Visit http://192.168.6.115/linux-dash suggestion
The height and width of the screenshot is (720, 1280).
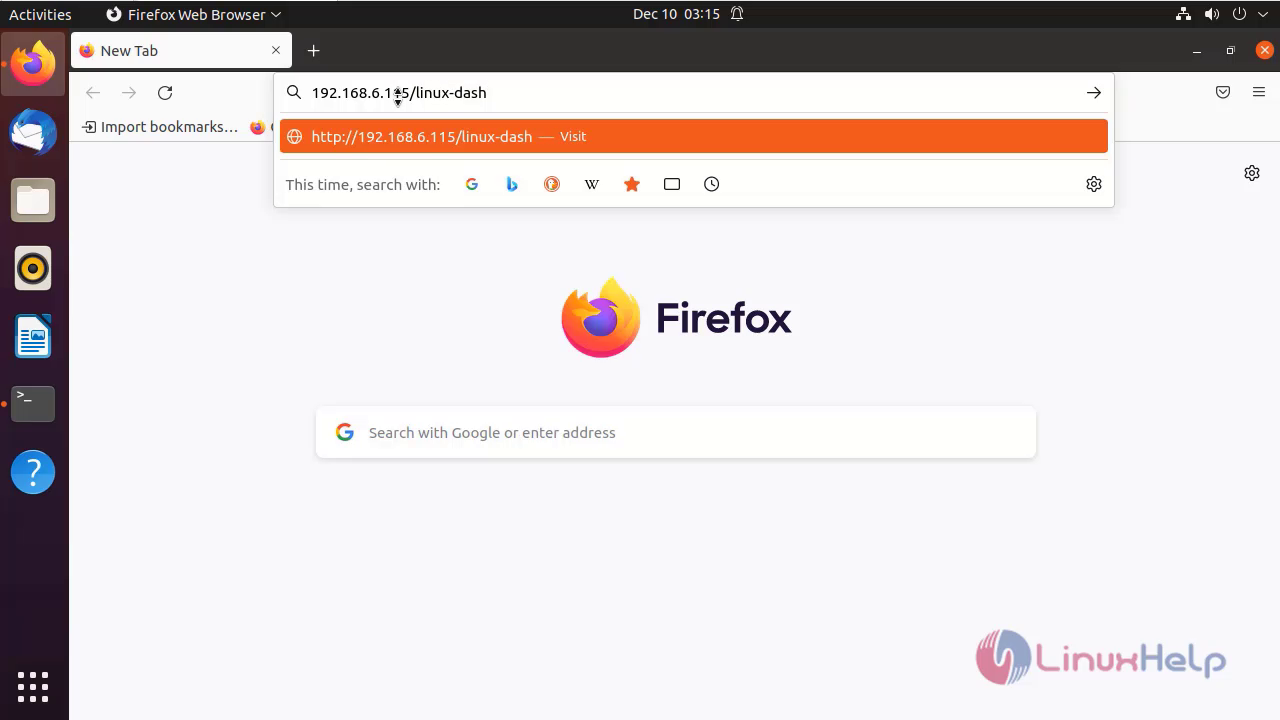pyautogui.click(x=694, y=136)
